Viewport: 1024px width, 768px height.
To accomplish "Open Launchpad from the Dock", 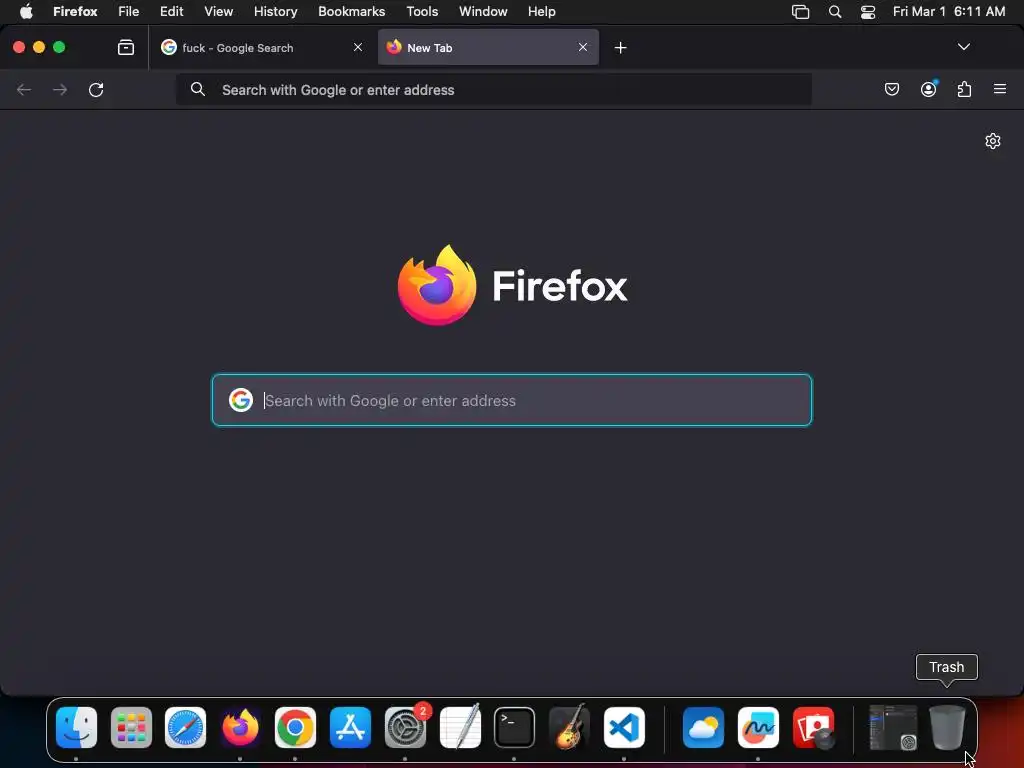I will click(x=131, y=727).
